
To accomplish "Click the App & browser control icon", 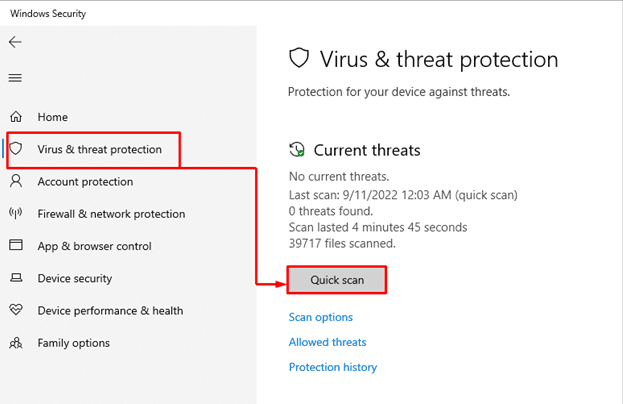I will pos(16,246).
